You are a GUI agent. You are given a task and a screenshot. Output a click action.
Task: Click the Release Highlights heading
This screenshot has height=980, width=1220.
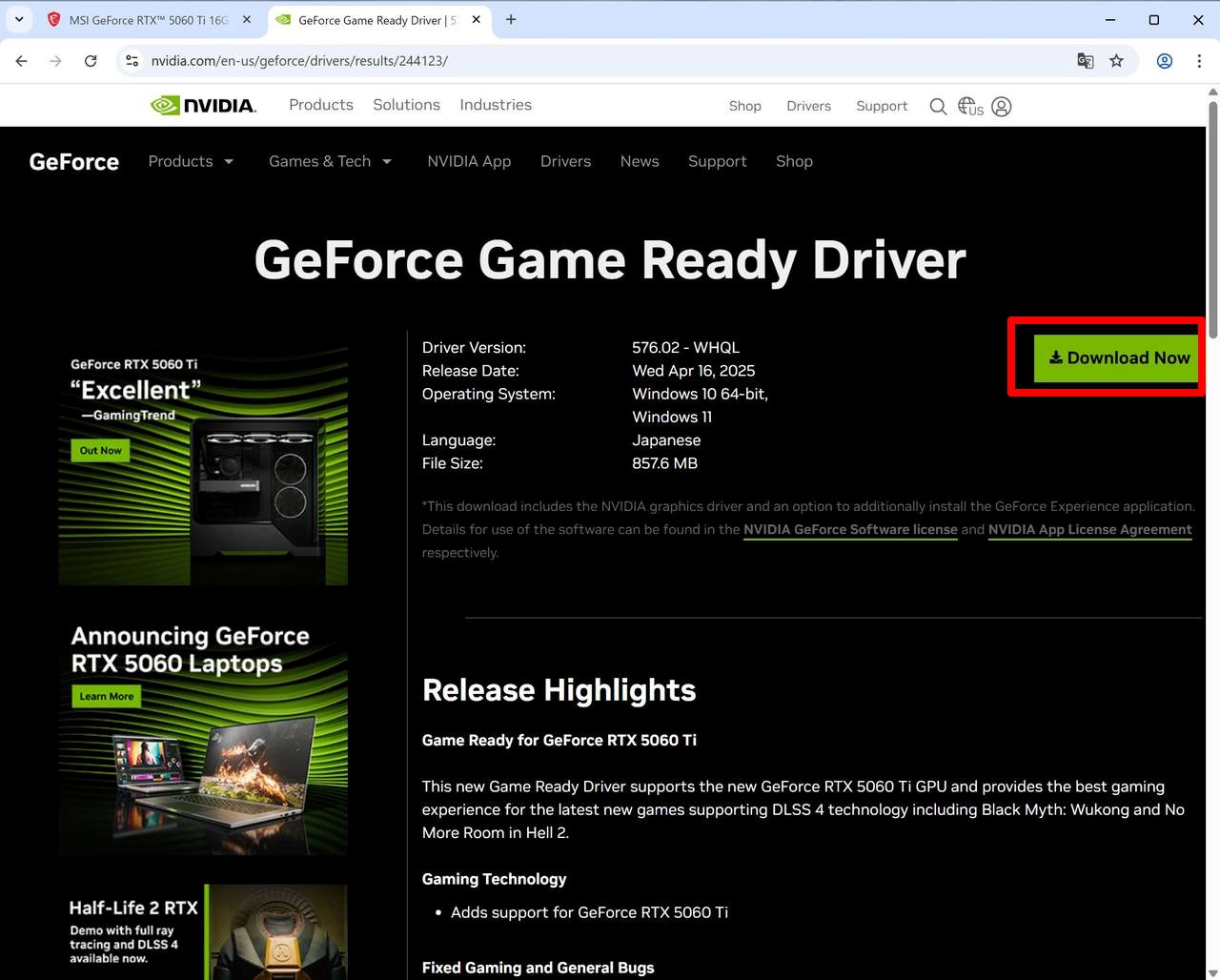click(559, 689)
